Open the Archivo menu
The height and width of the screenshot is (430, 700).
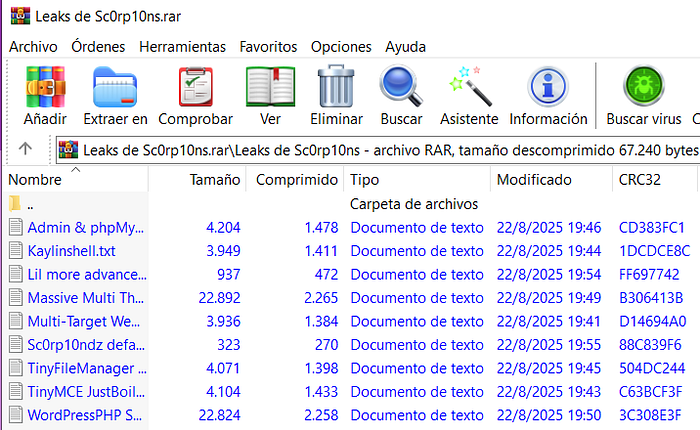coord(33,46)
